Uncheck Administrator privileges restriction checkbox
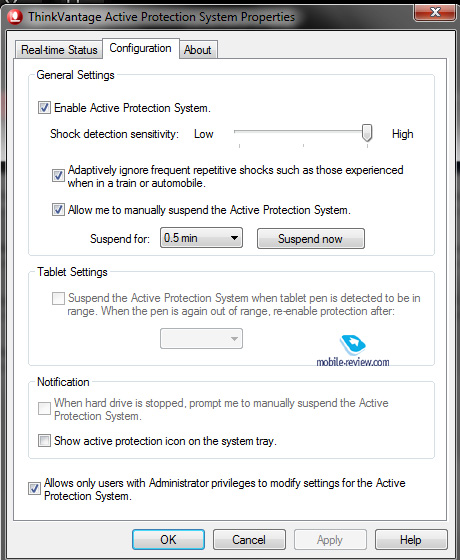 (x=34, y=489)
